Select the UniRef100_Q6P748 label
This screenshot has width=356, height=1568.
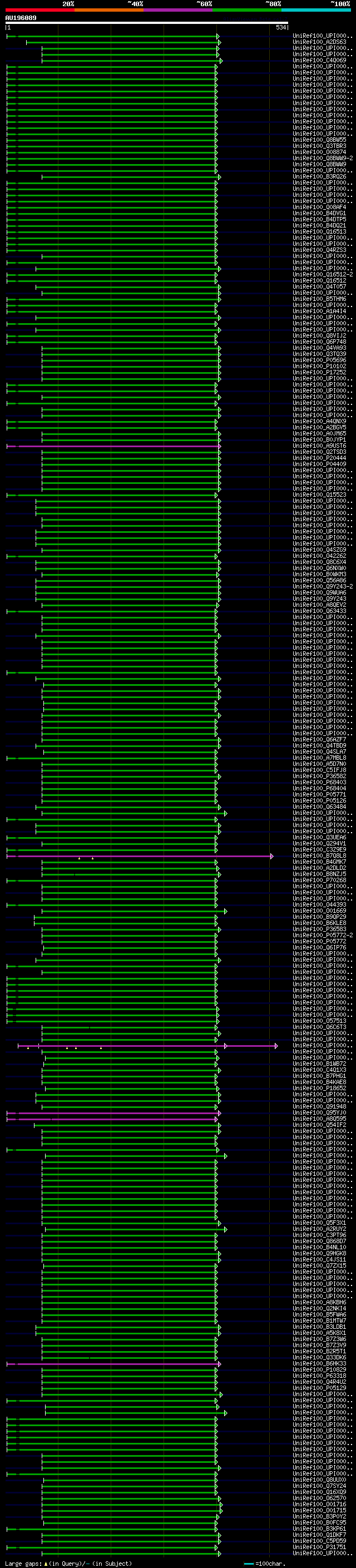pos(319,342)
